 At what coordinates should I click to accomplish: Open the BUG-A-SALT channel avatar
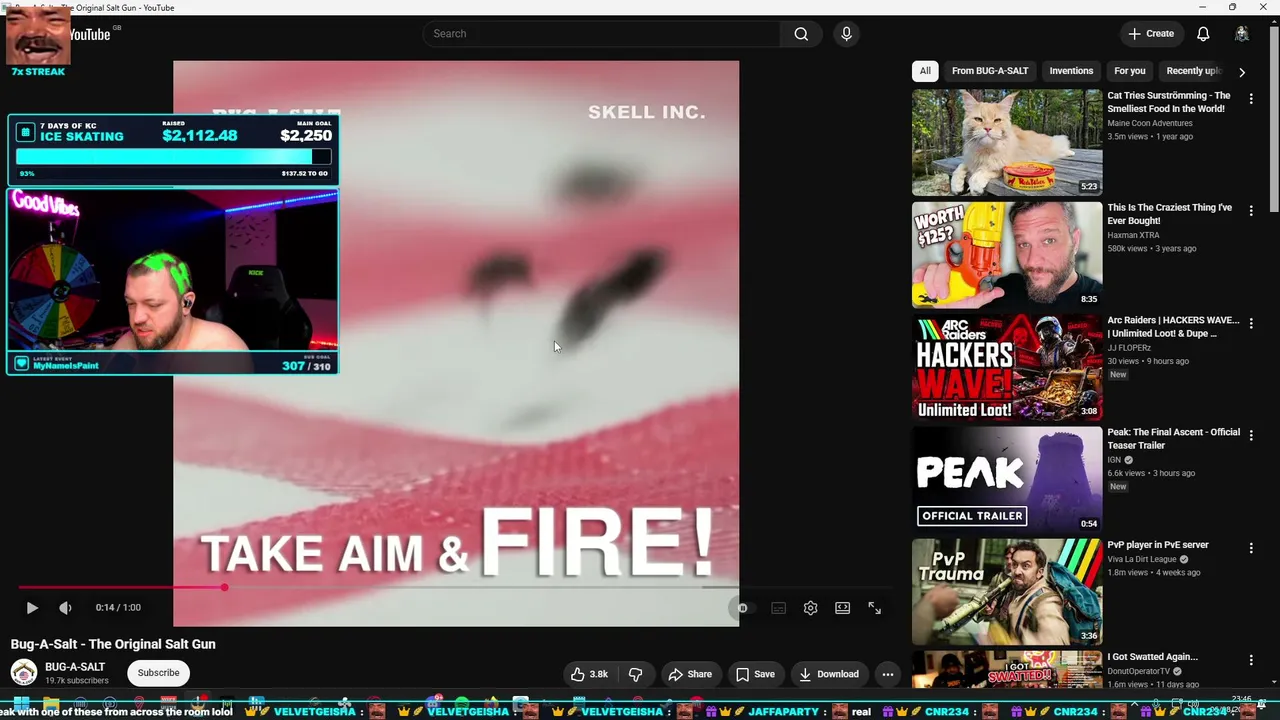[24, 673]
